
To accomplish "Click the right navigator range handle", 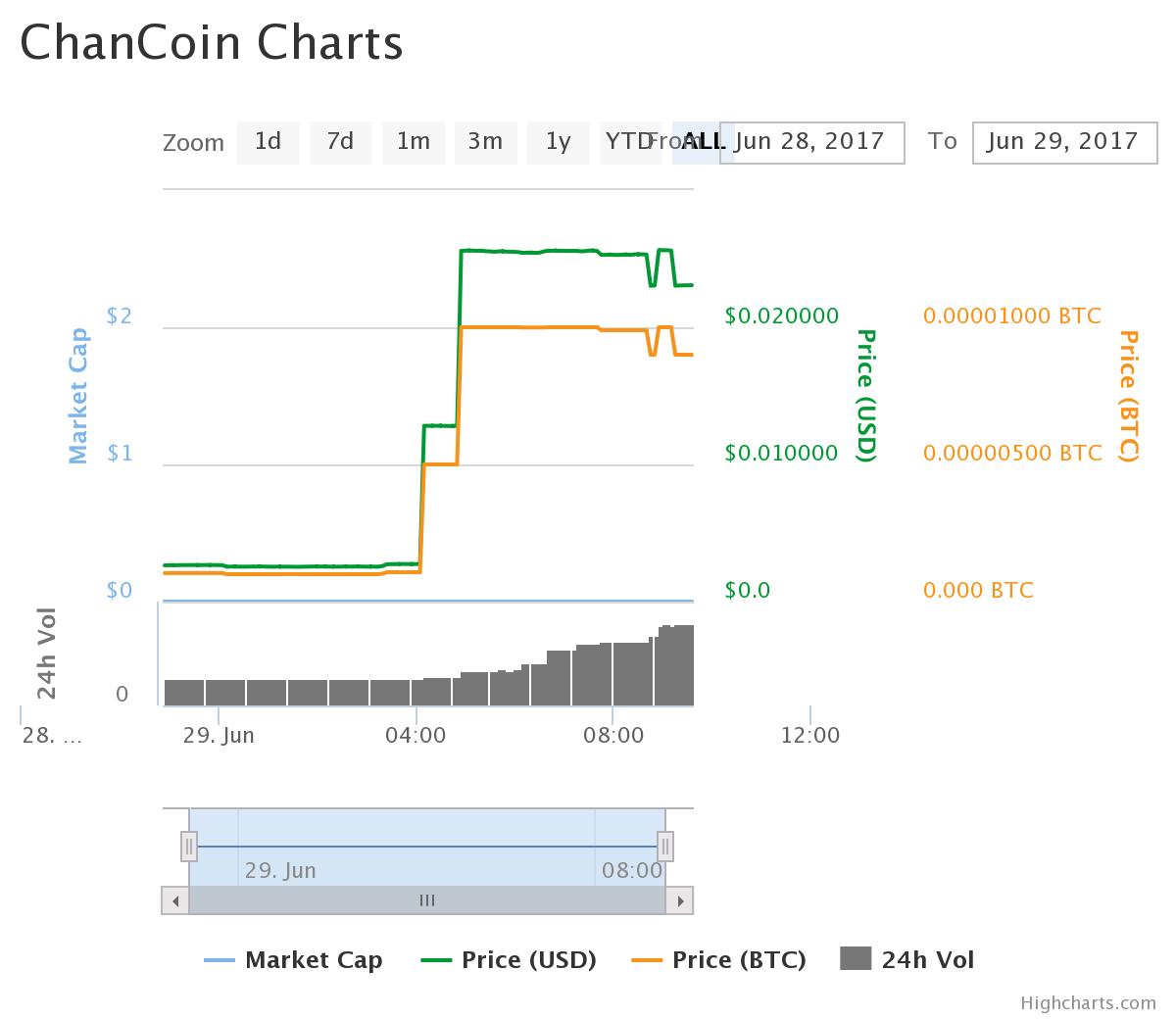I will tap(664, 845).
